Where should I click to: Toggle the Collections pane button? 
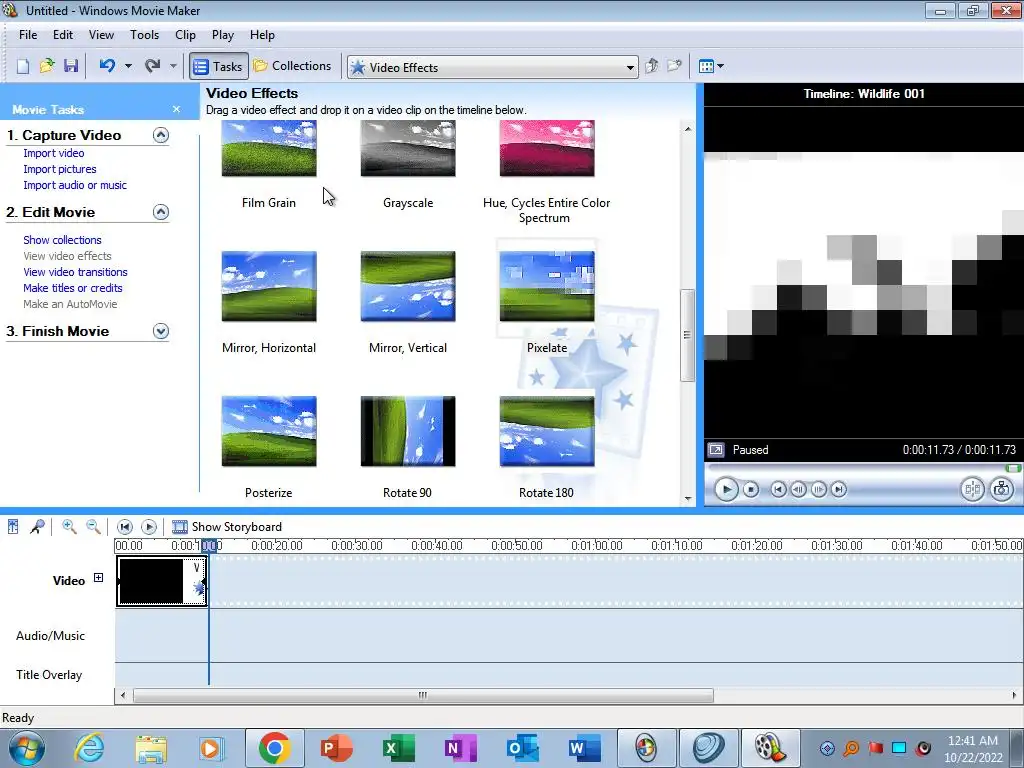(x=293, y=66)
